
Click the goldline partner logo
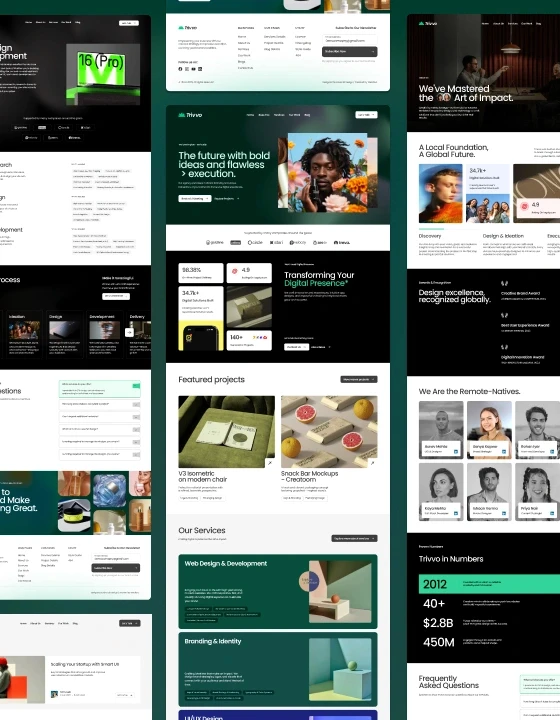click(215, 242)
